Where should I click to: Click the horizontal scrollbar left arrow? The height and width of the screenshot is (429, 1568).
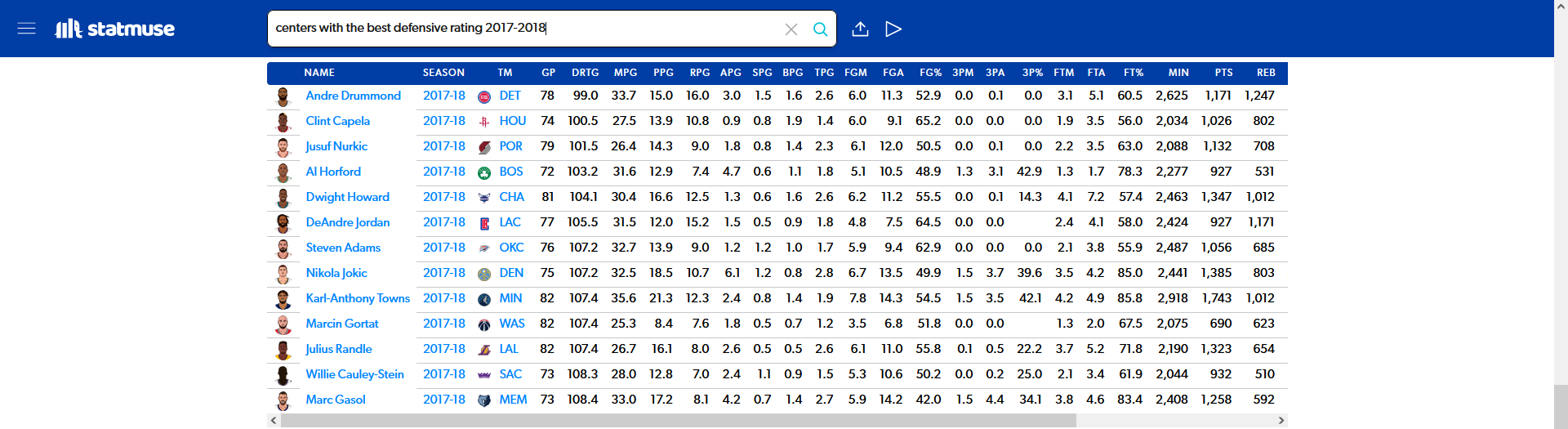[x=274, y=420]
